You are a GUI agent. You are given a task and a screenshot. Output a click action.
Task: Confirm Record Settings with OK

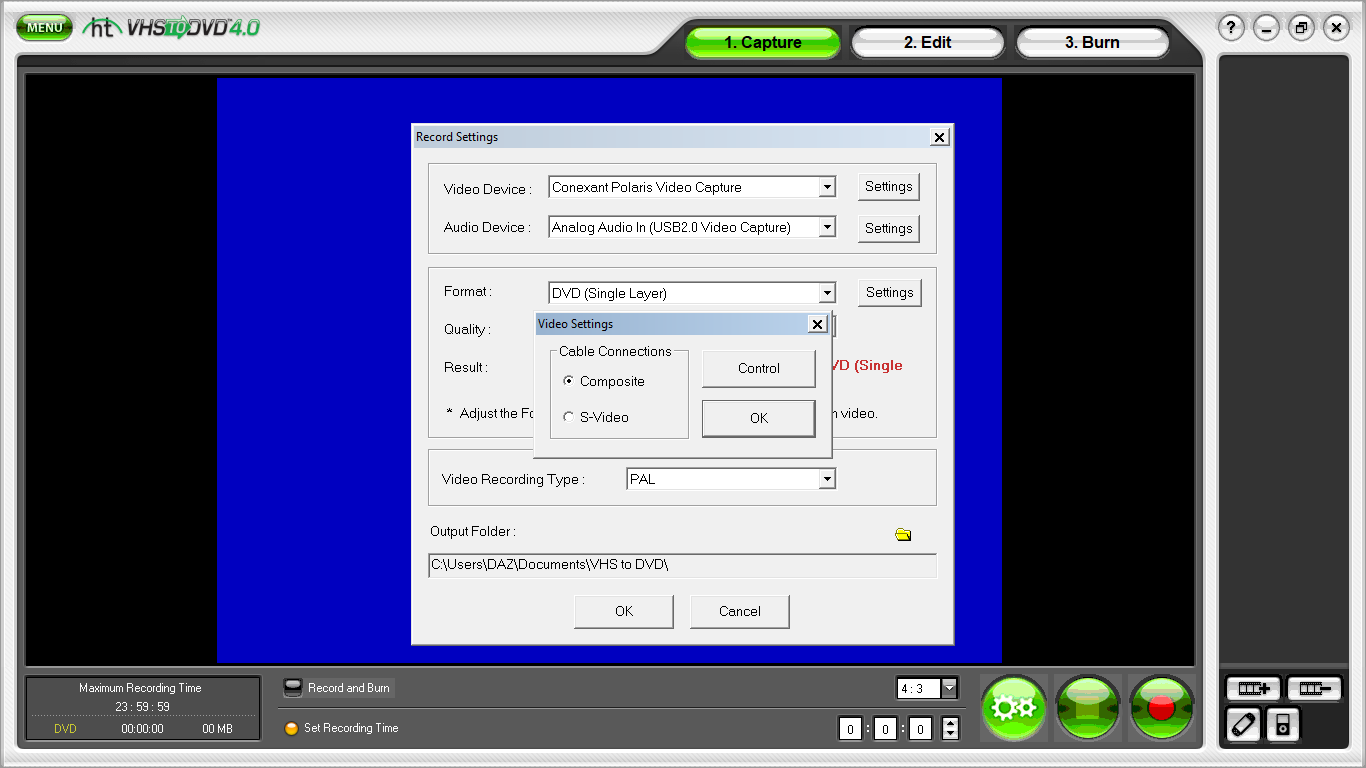624,611
